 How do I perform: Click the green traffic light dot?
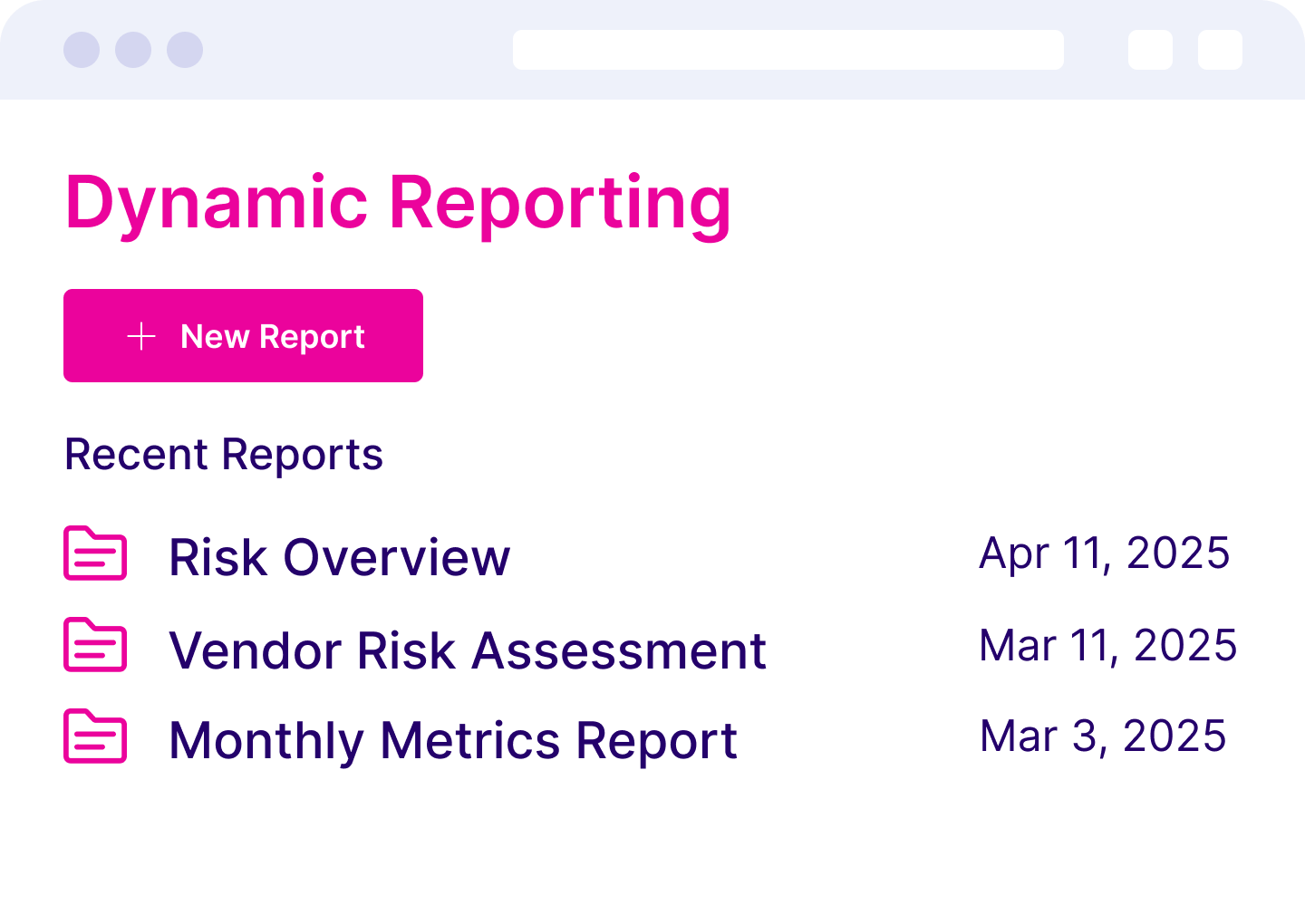tap(184, 51)
